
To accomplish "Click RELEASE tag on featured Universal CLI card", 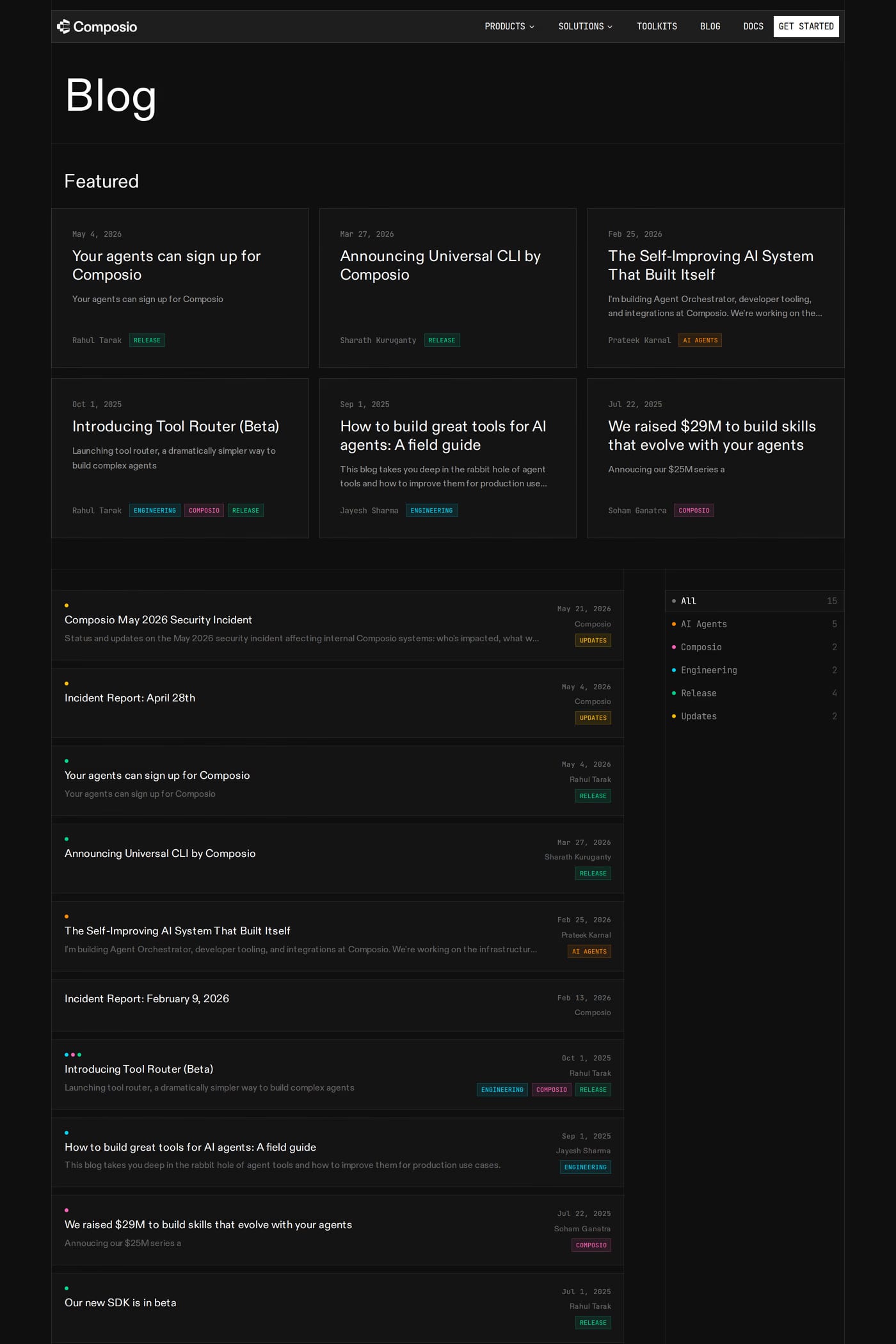I will click(x=442, y=340).
